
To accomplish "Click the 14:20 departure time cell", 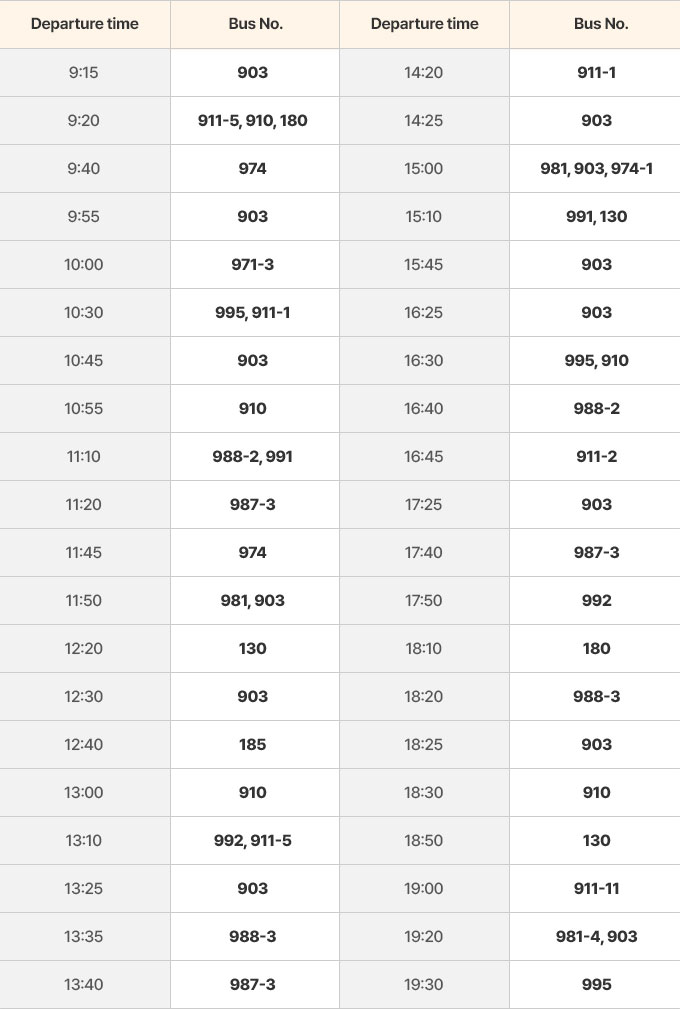I will click(x=425, y=73).
